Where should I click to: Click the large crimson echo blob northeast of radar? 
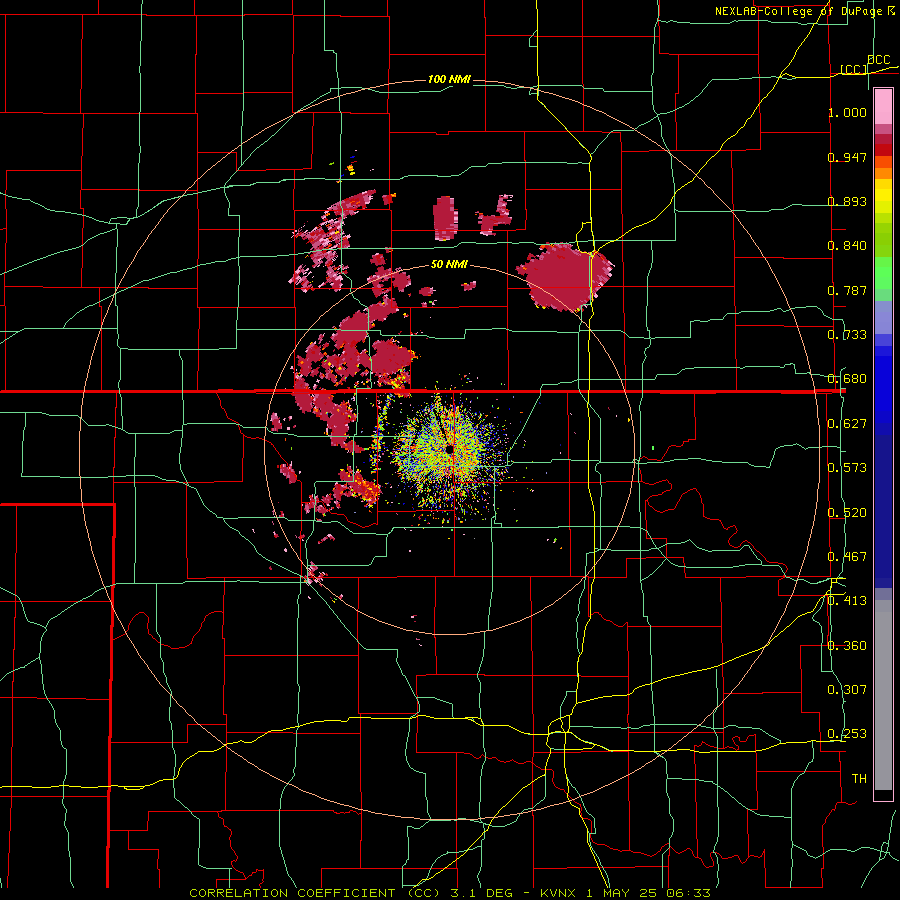(565, 277)
